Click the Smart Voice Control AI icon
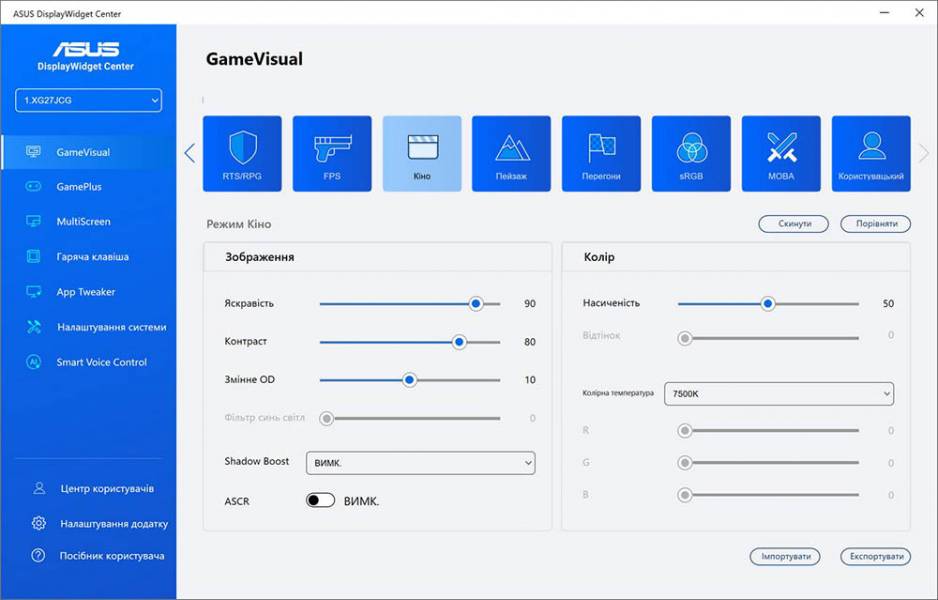This screenshot has width=938, height=600. 34,362
